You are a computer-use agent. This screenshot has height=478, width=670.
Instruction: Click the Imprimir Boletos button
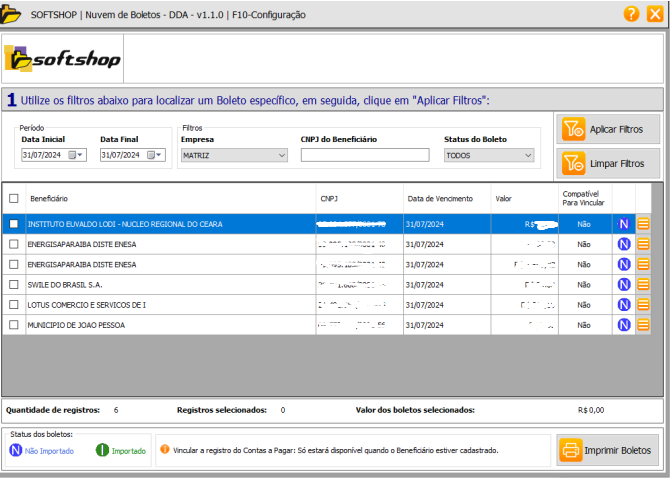click(608, 450)
